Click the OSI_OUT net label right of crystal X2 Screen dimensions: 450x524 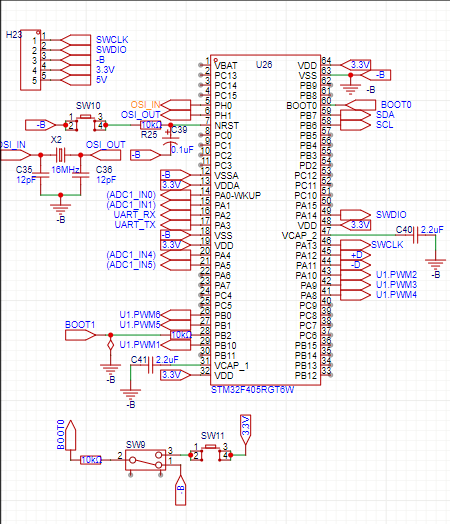(x=106, y=145)
